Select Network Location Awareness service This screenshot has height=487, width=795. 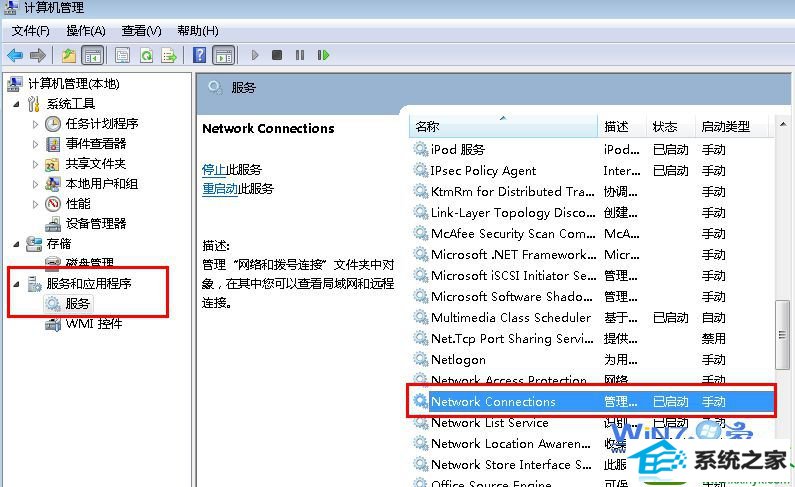pos(592,444)
